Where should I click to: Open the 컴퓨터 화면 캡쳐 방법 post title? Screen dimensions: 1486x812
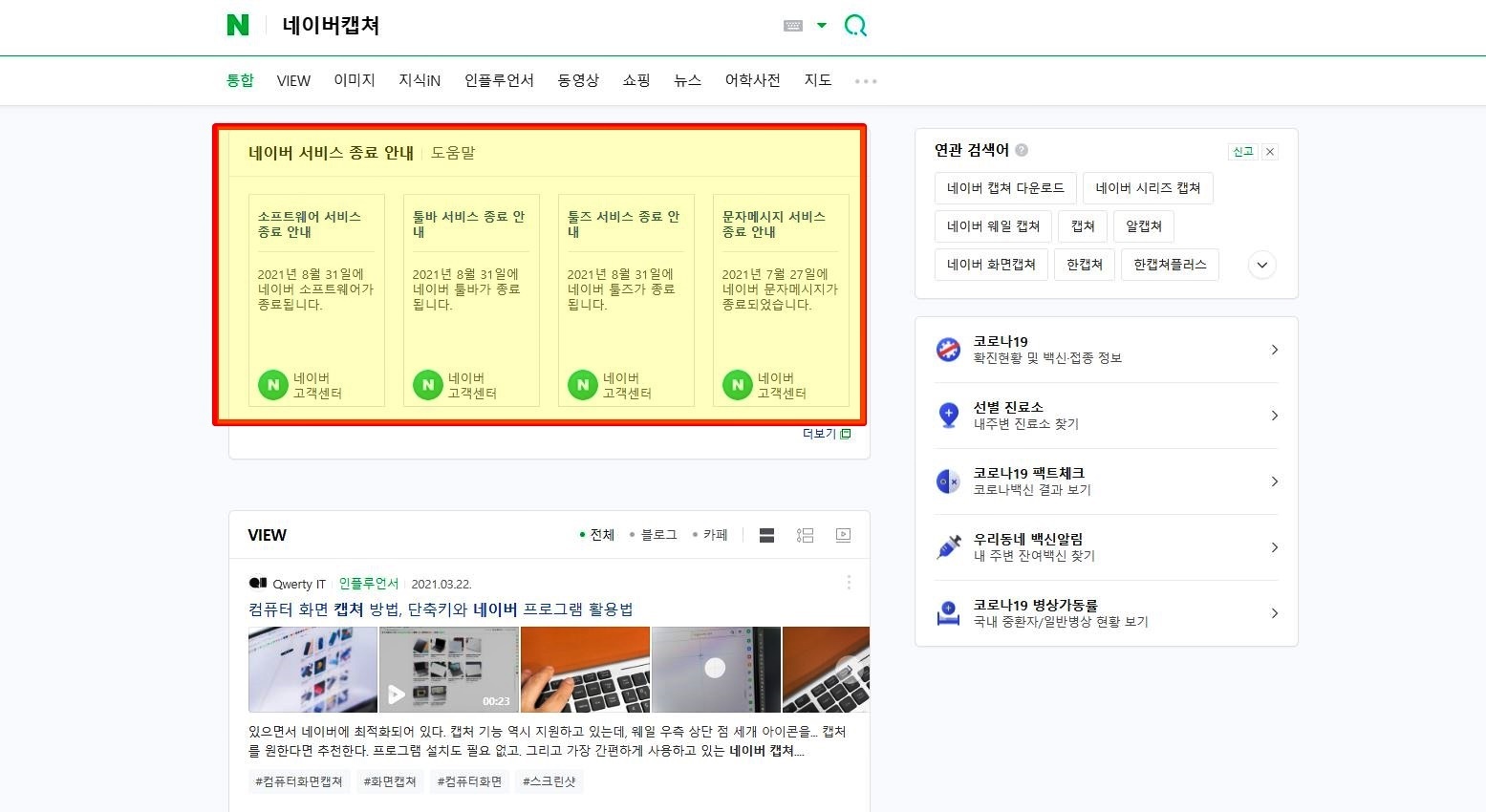(441, 609)
